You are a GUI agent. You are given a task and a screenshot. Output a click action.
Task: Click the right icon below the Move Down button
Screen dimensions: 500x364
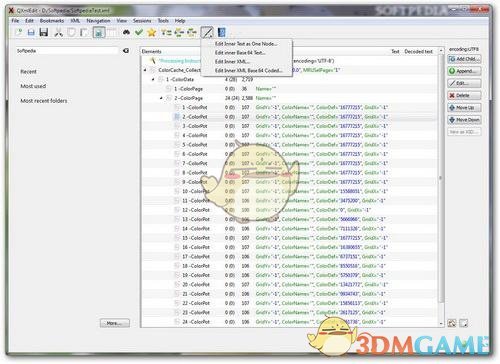pos(463,323)
